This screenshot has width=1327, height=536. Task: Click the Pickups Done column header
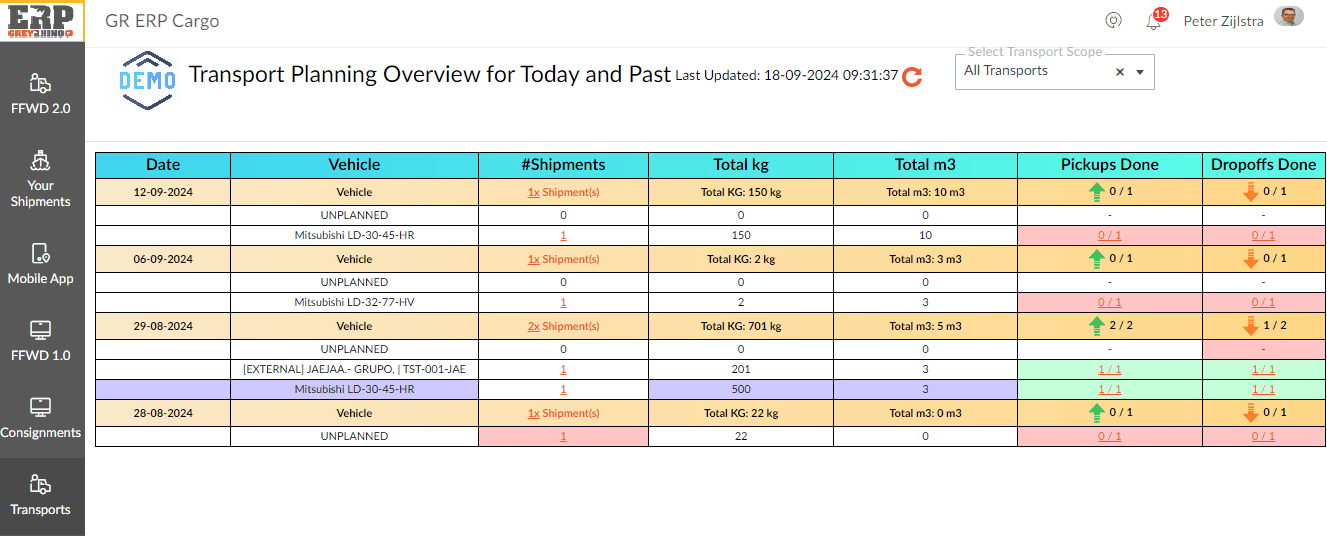point(1109,165)
